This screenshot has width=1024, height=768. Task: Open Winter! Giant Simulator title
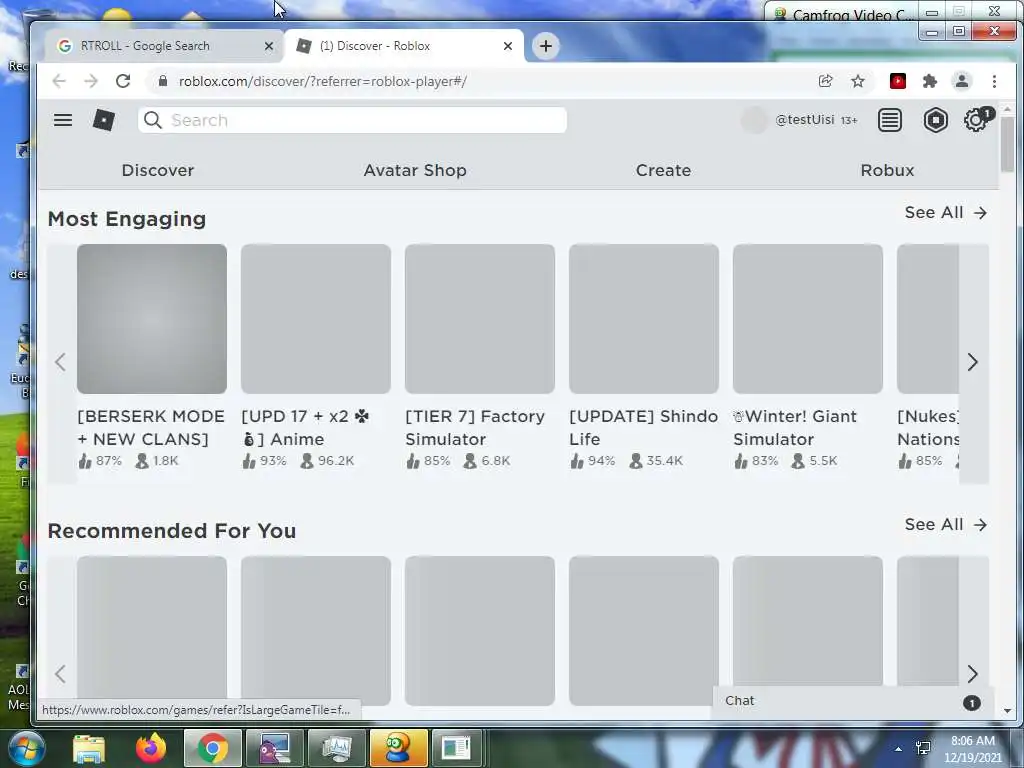(795, 428)
